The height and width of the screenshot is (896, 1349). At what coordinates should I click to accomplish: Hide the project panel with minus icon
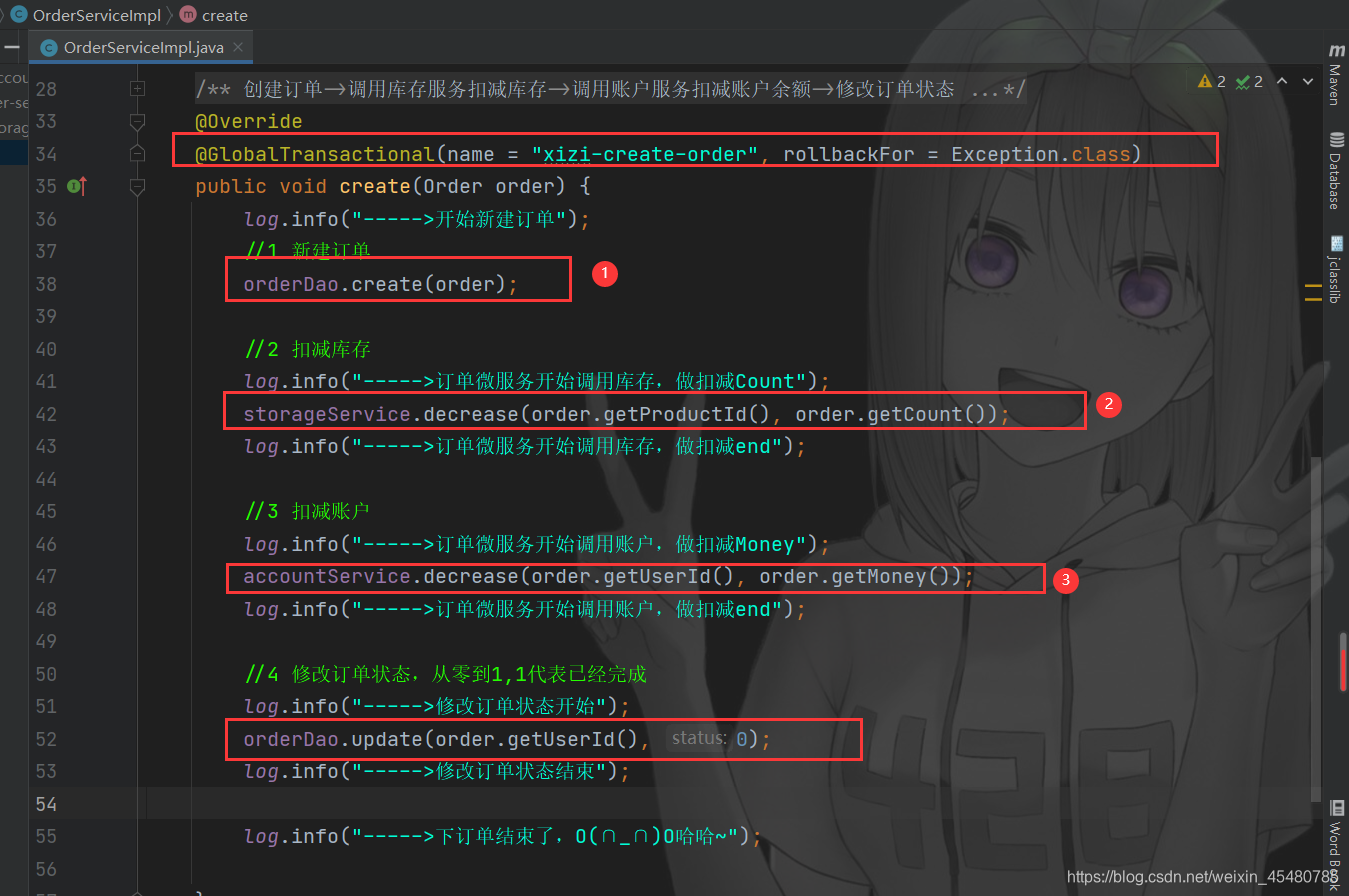[11, 47]
